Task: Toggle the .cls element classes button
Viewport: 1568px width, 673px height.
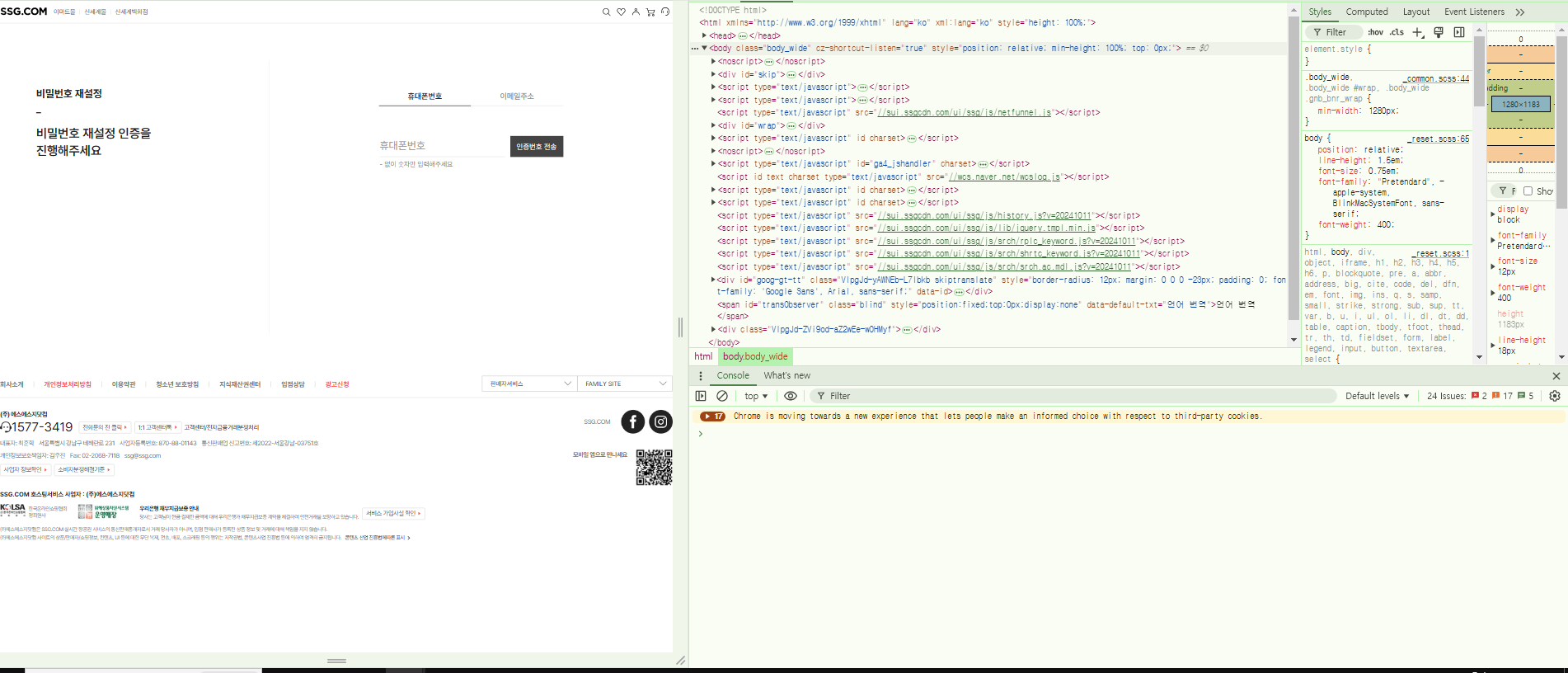Action: coord(1397,32)
